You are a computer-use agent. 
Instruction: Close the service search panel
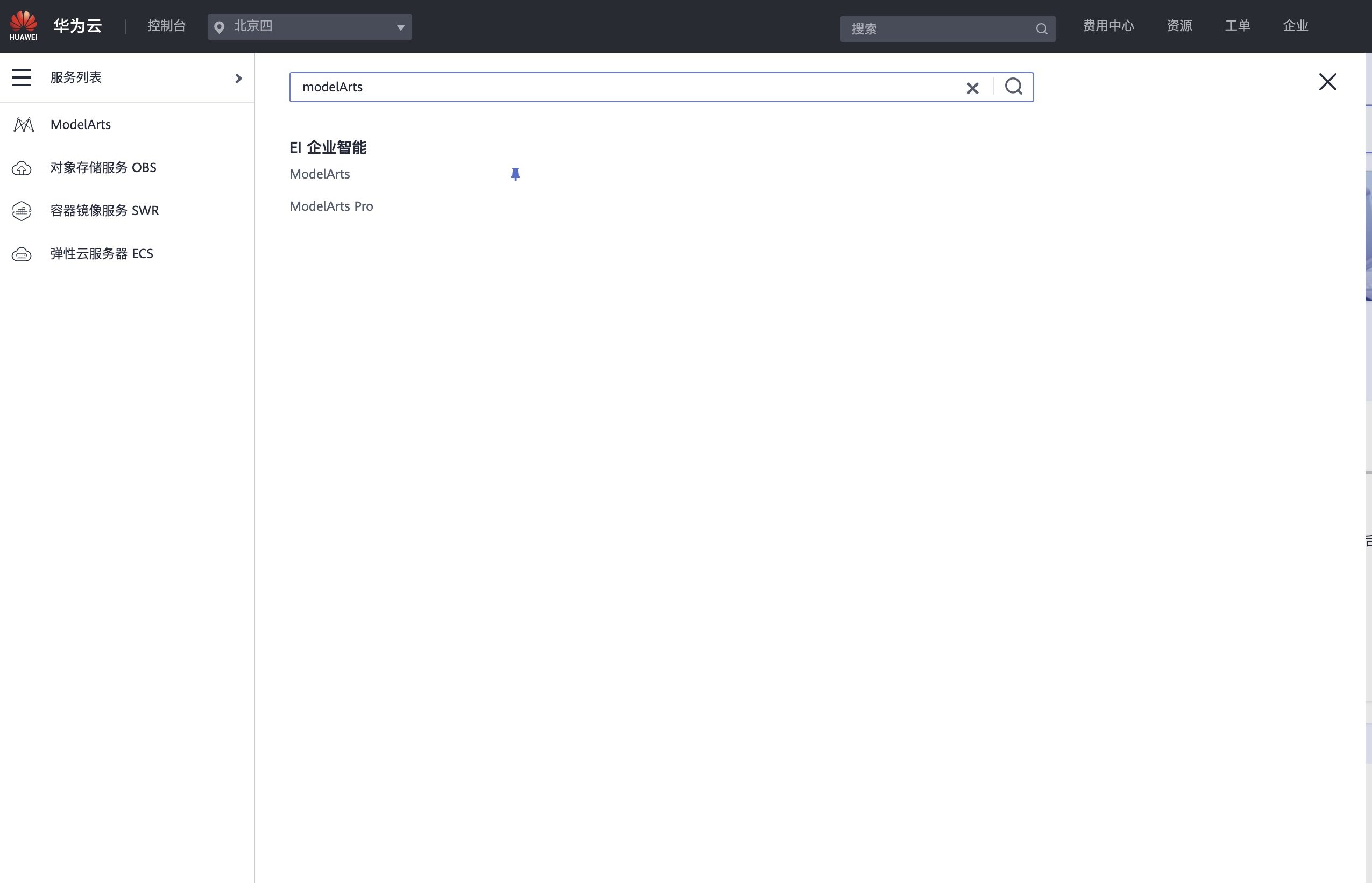point(1327,81)
